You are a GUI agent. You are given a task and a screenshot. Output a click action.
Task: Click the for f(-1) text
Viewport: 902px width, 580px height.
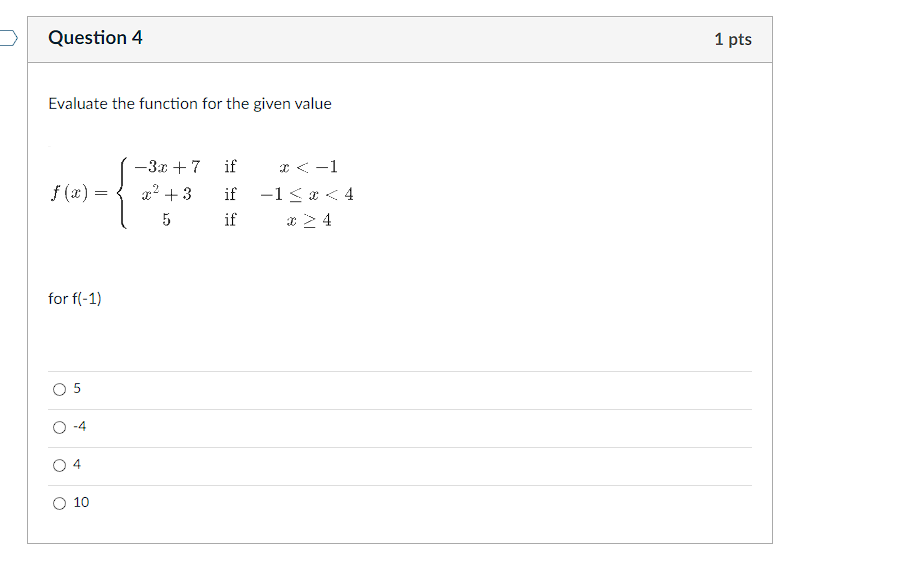pyautogui.click(x=70, y=297)
